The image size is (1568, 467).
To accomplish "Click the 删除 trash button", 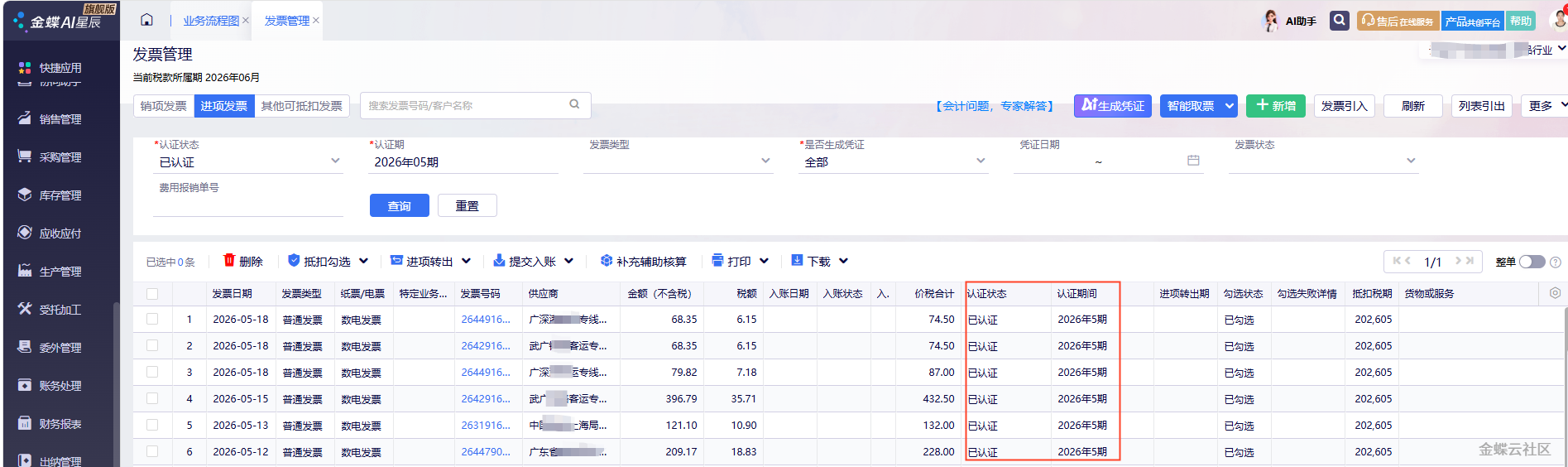I will 243,261.
